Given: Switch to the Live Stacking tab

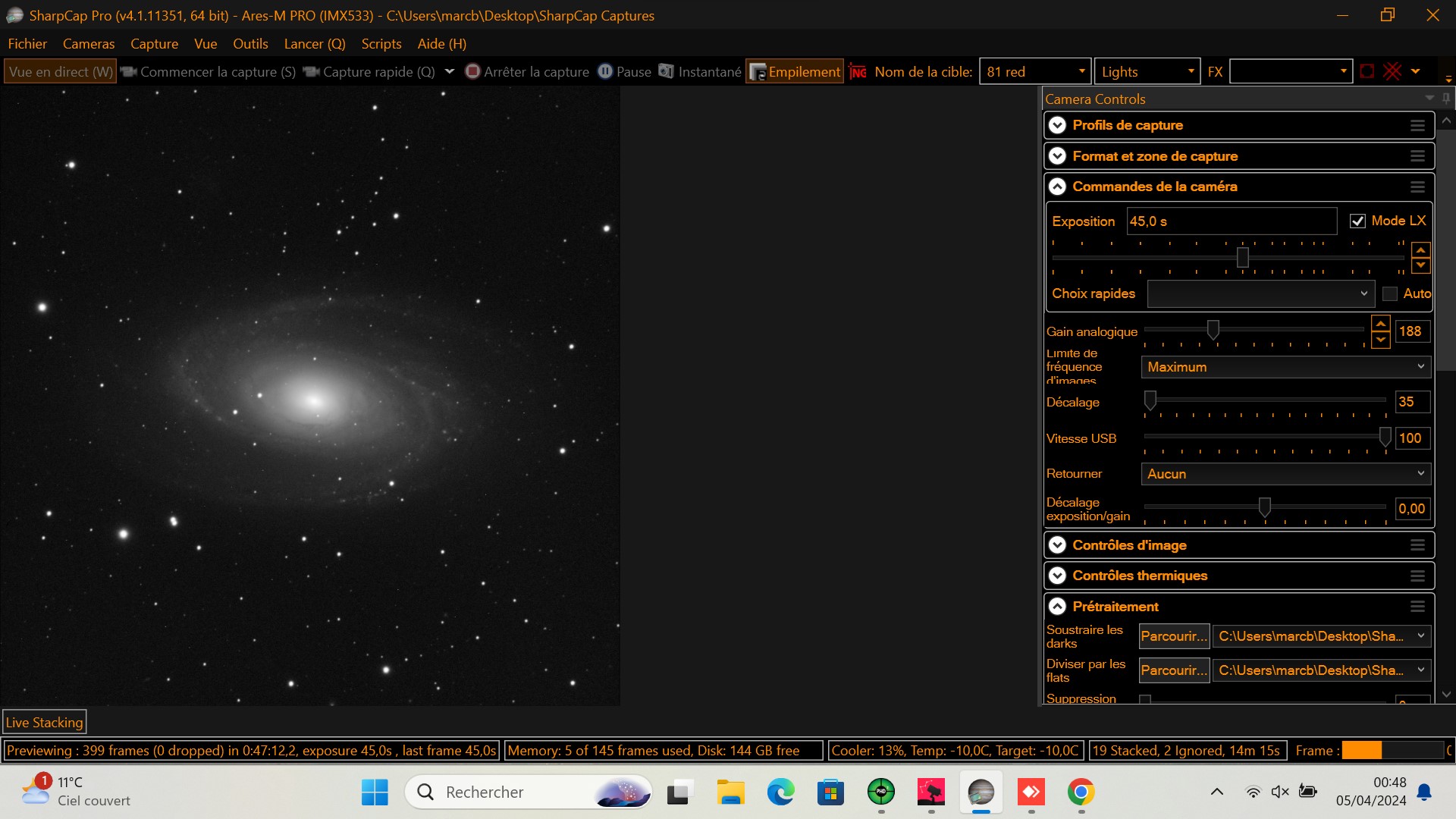Looking at the screenshot, I should (x=44, y=721).
